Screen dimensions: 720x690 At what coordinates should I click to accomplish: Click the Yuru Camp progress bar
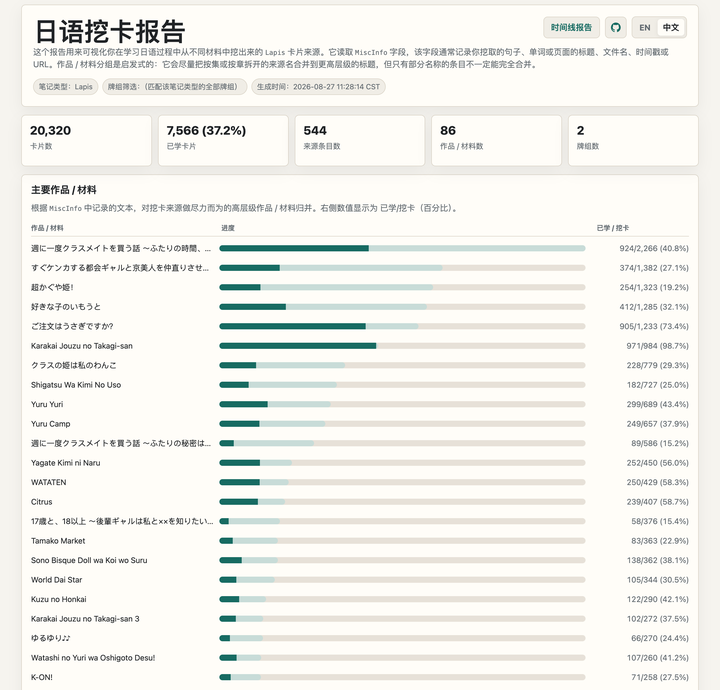click(402, 424)
